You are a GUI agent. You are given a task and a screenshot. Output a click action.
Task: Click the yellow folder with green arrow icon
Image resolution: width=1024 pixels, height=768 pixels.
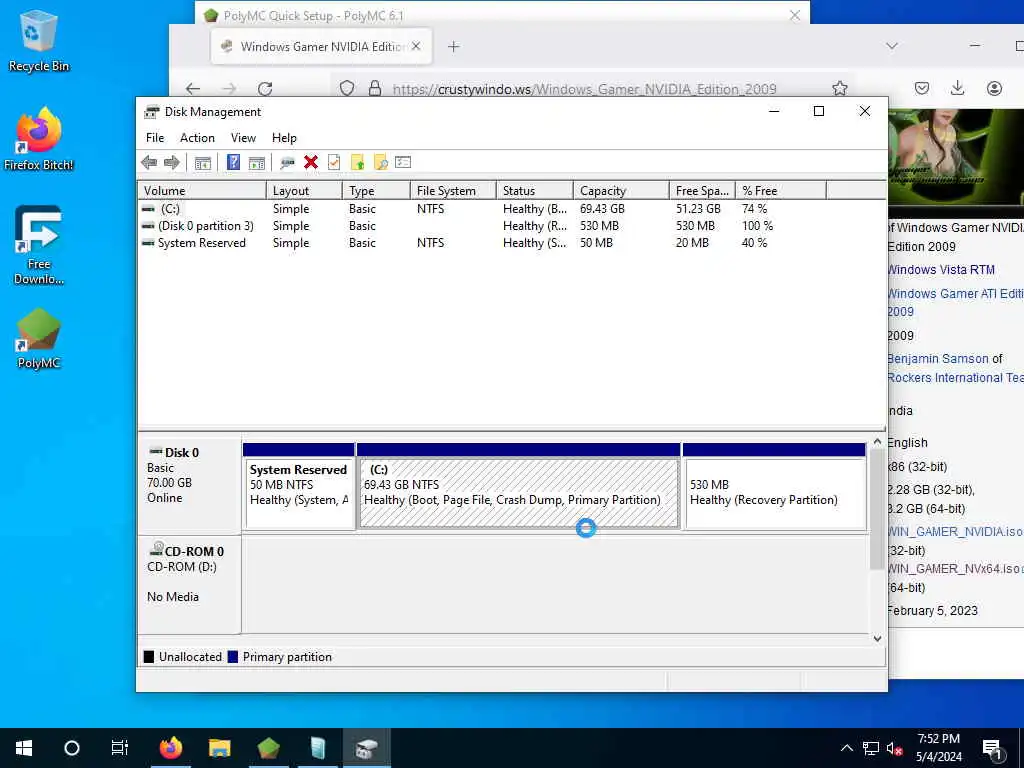(357, 163)
